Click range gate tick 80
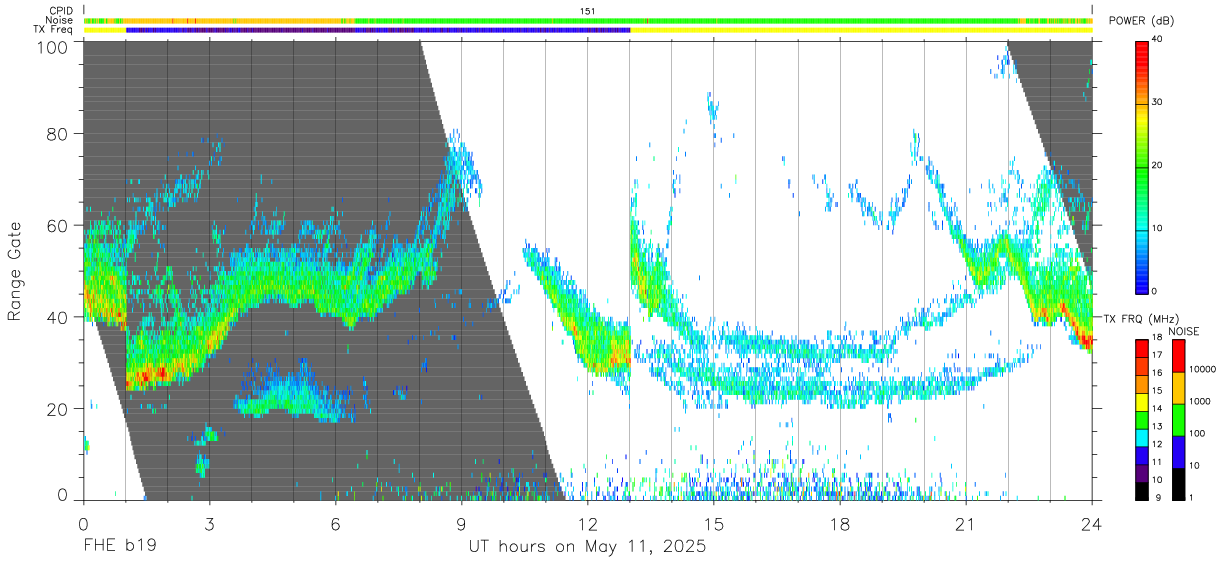Viewport: 1228px width, 567px height. [x=58, y=133]
